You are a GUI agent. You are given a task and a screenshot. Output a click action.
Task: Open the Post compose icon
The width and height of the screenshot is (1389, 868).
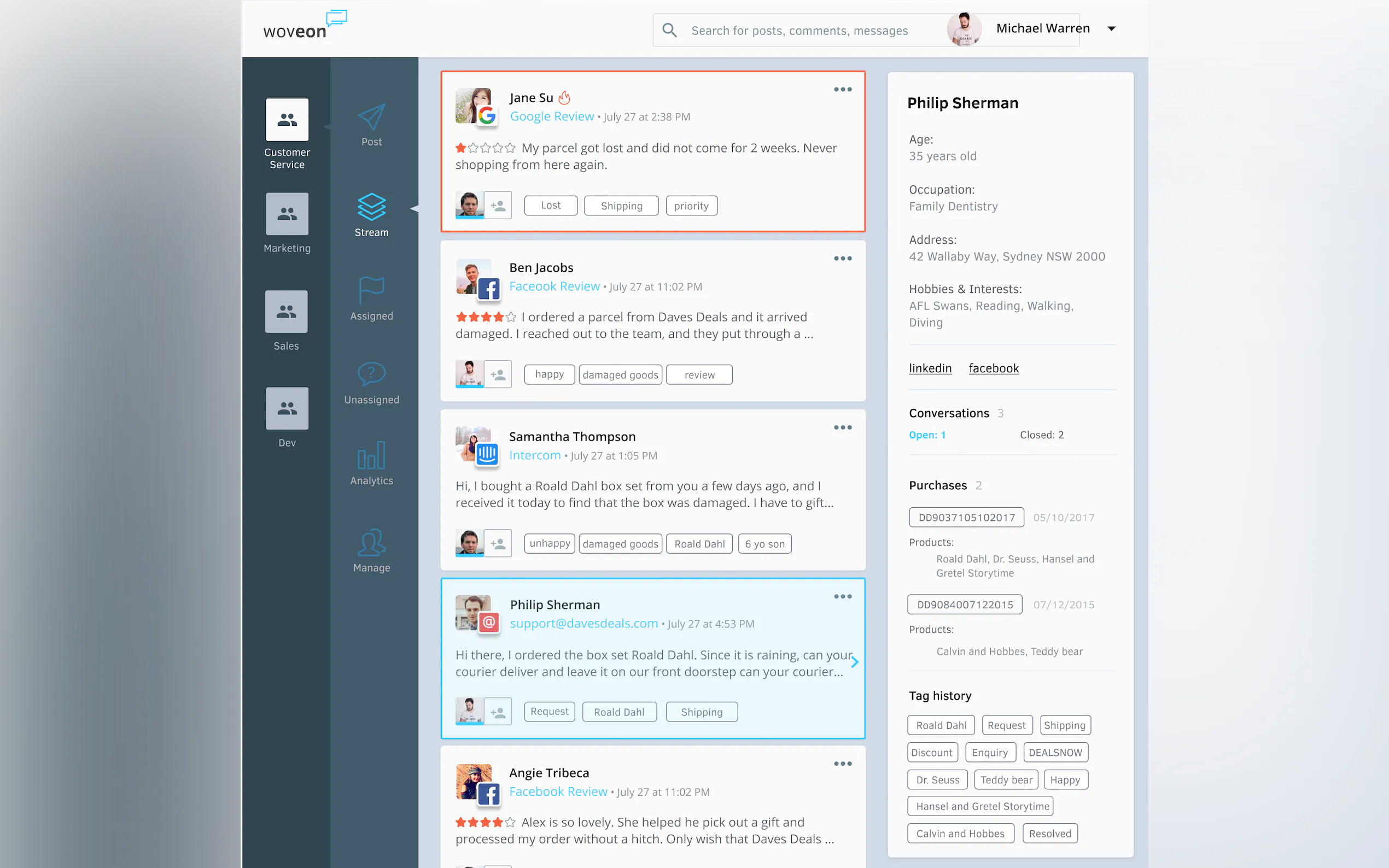click(371, 118)
